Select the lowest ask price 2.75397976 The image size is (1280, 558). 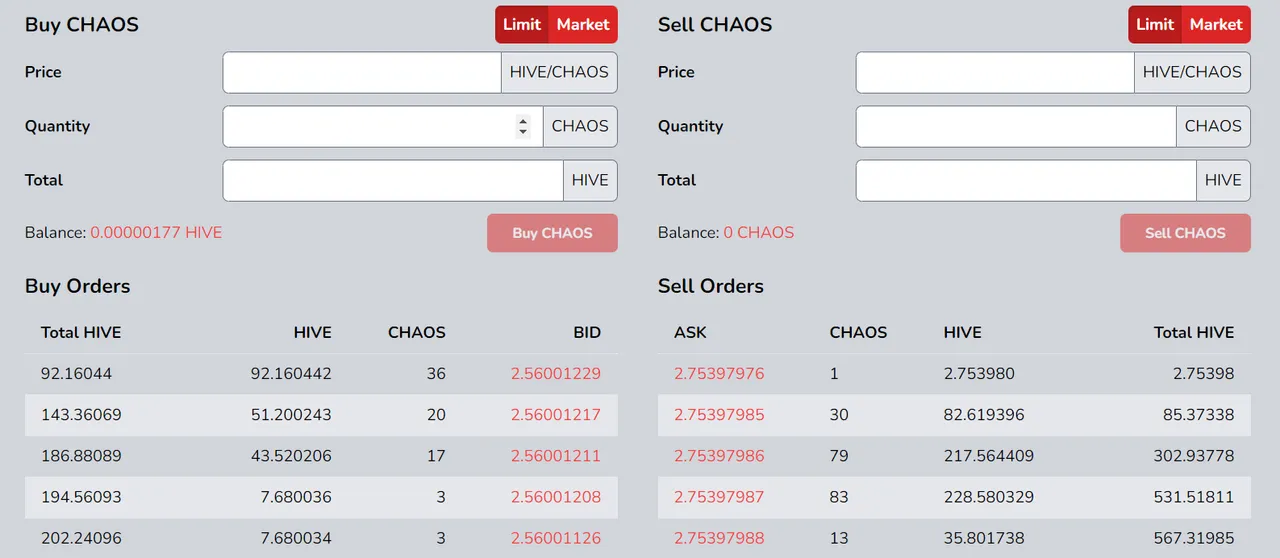coord(719,373)
